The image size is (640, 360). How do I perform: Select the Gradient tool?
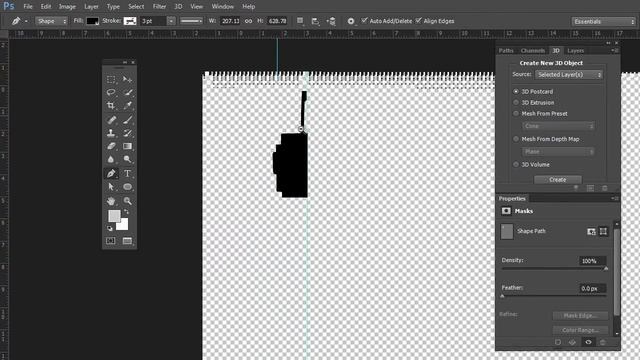[x=127, y=146]
